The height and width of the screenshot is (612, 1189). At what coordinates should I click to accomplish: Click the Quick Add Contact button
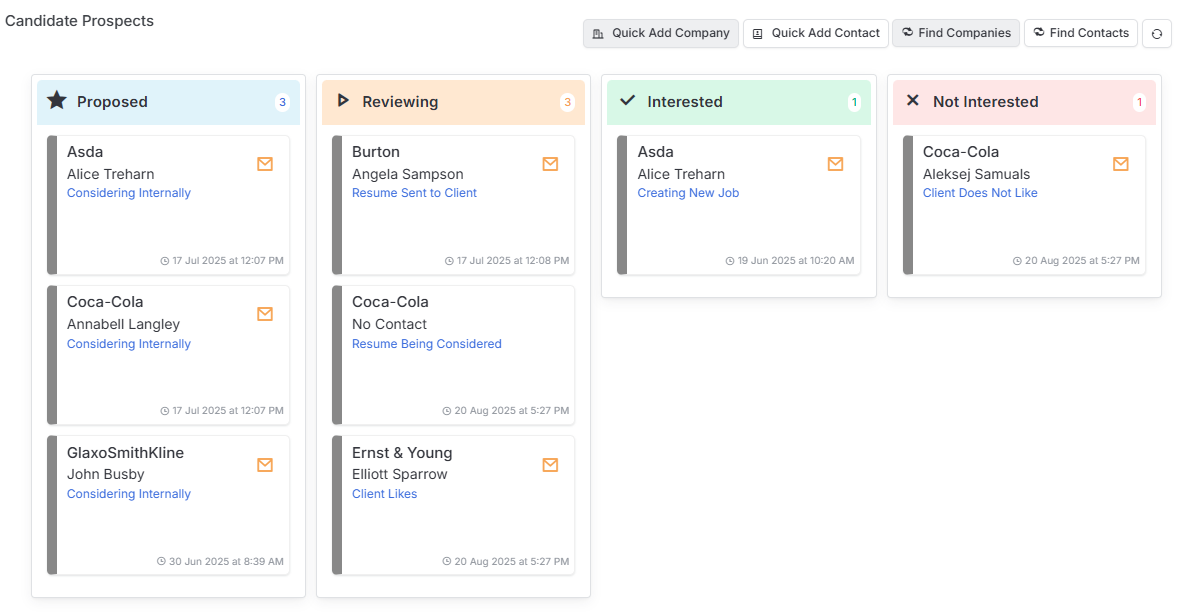[816, 33]
